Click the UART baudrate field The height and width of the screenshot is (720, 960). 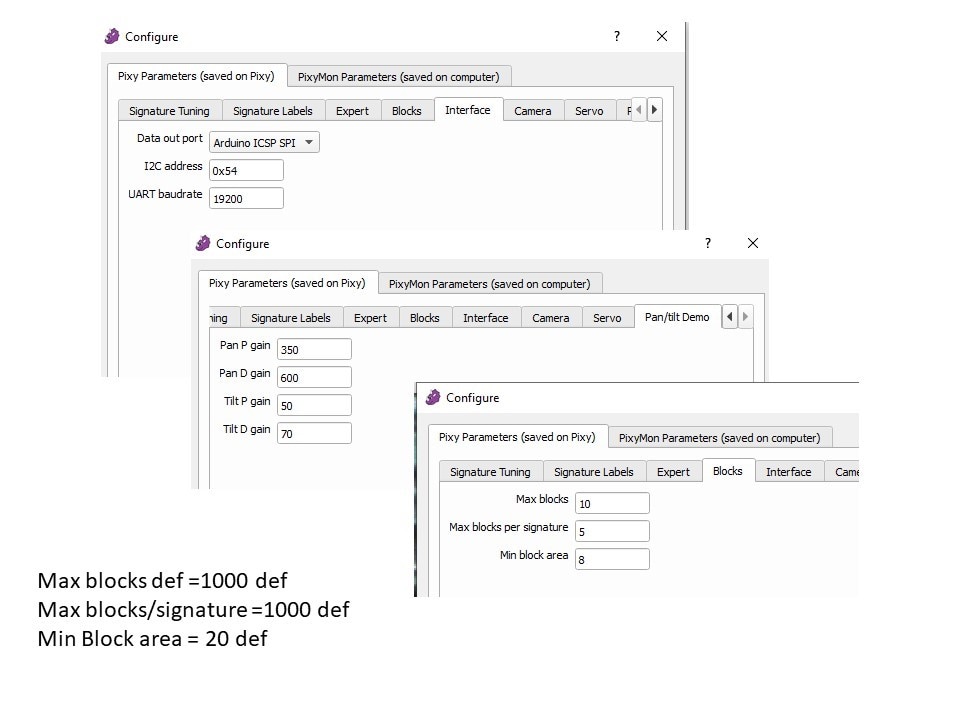[246, 198]
